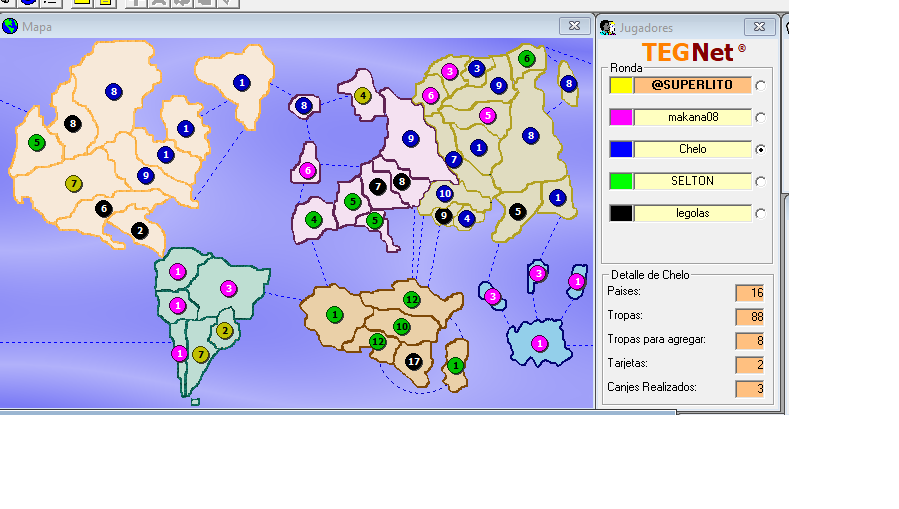
Task: Click the @SUPERLITO player name label
Action: click(692, 85)
